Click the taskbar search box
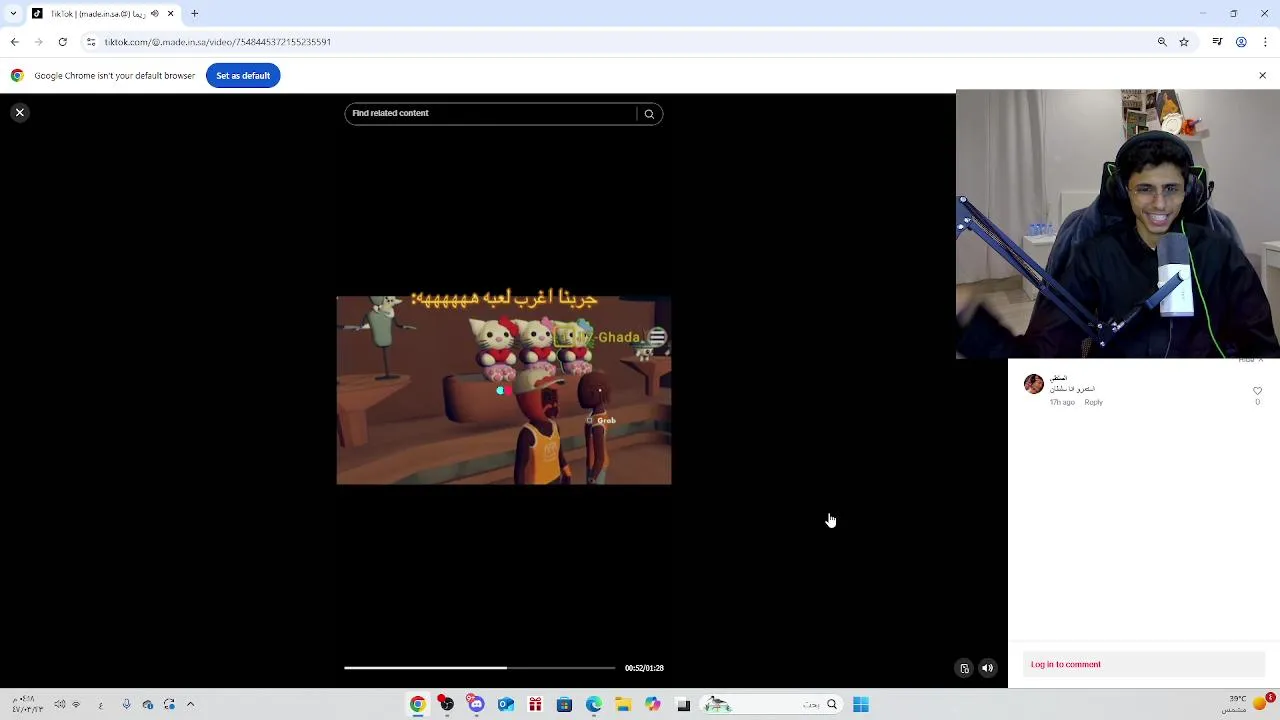The width and height of the screenshot is (1280, 720). pyautogui.click(x=772, y=705)
